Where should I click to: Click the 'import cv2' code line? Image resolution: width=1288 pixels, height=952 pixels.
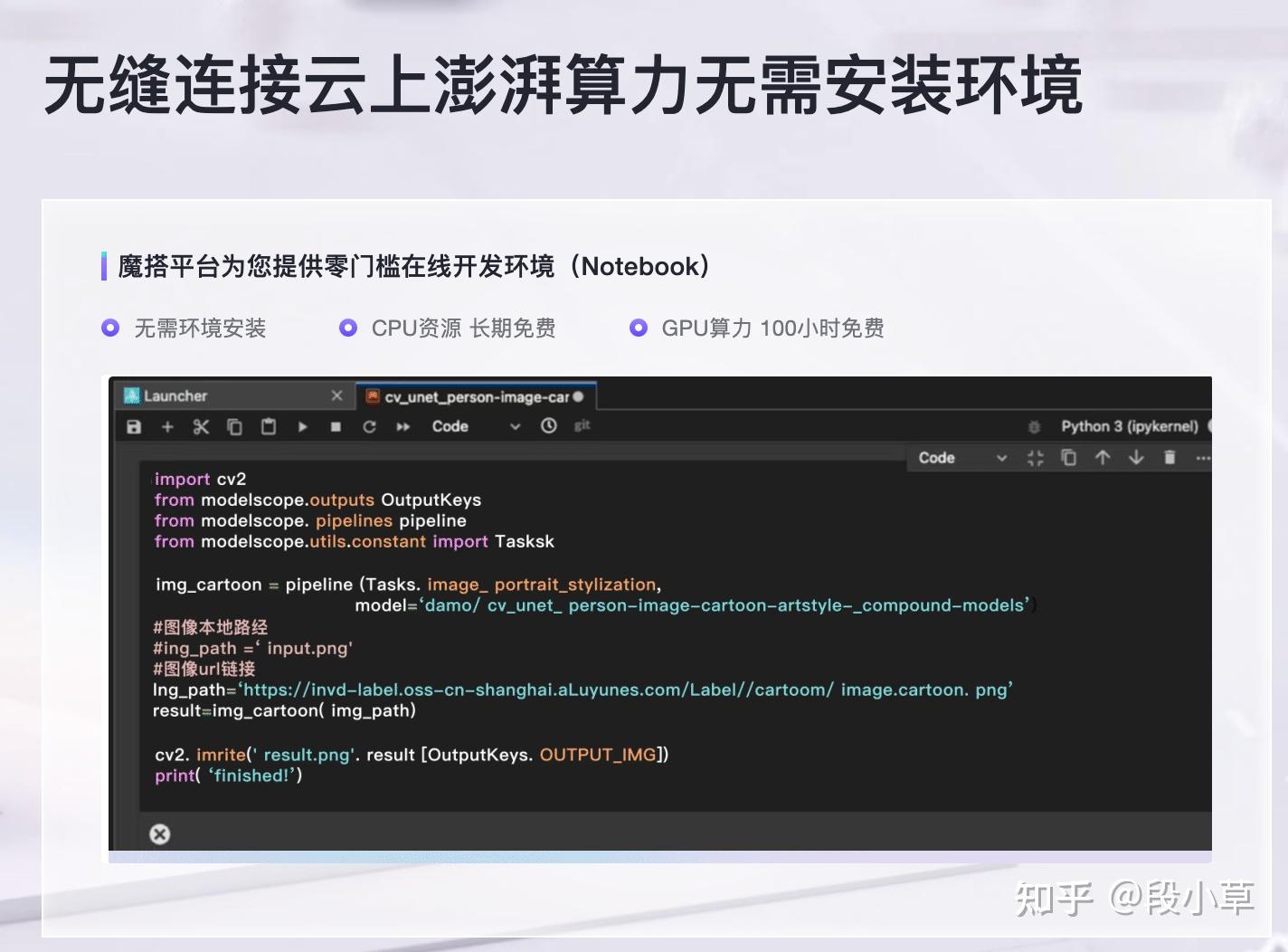[x=200, y=480]
